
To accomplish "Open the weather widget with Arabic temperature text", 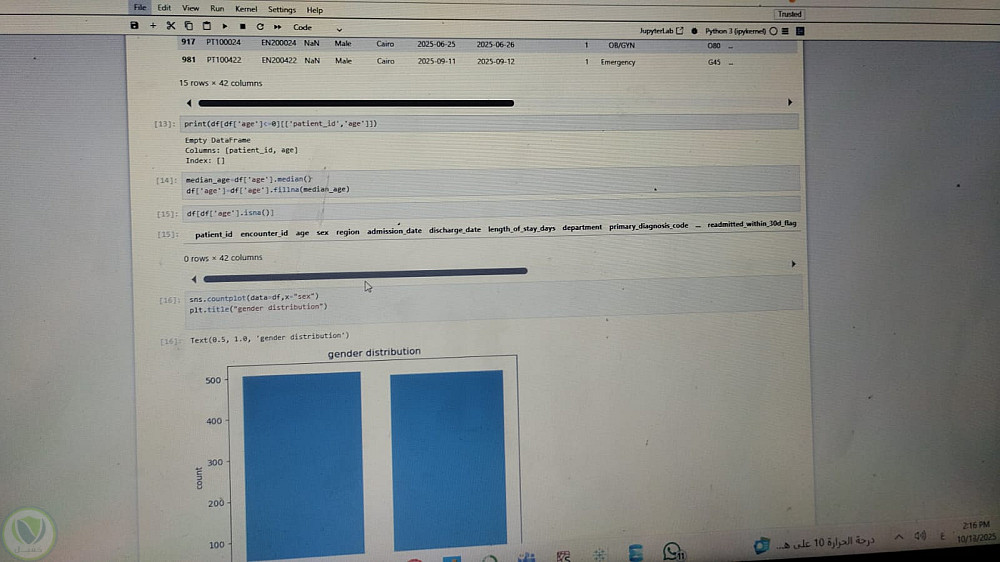I will click(x=813, y=544).
